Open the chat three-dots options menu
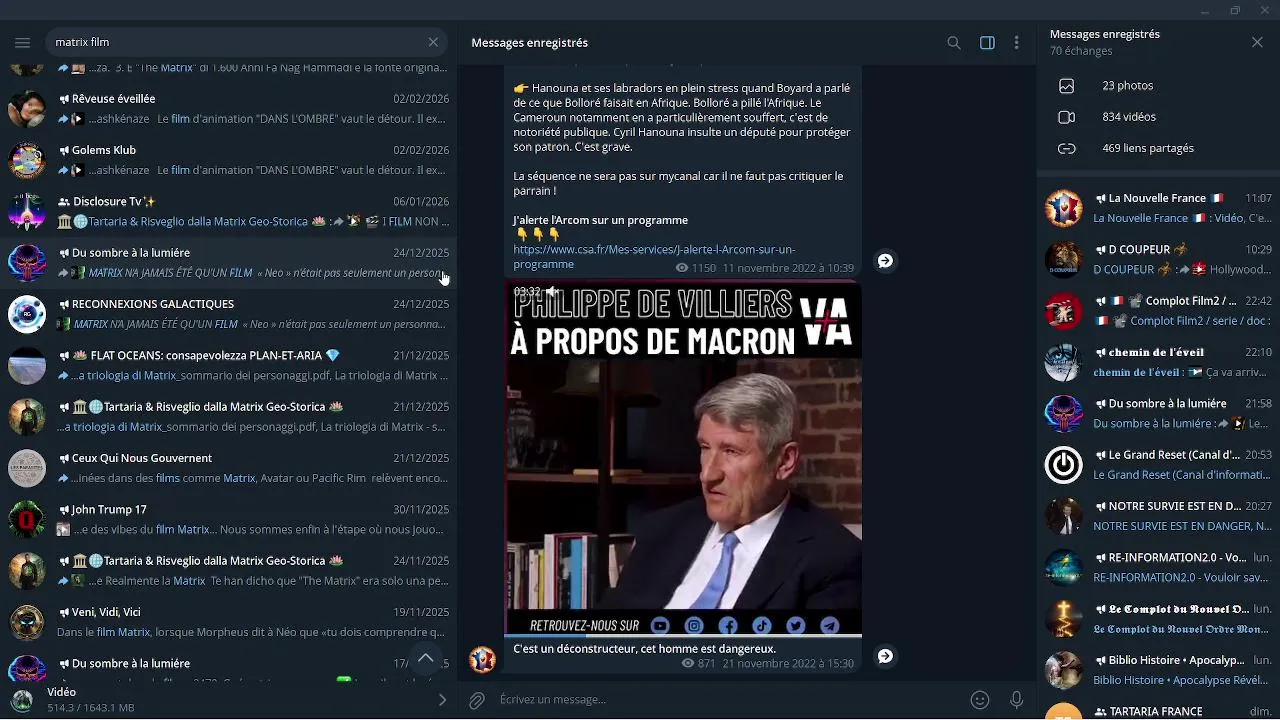1280x720 pixels. tap(1016, 43)
